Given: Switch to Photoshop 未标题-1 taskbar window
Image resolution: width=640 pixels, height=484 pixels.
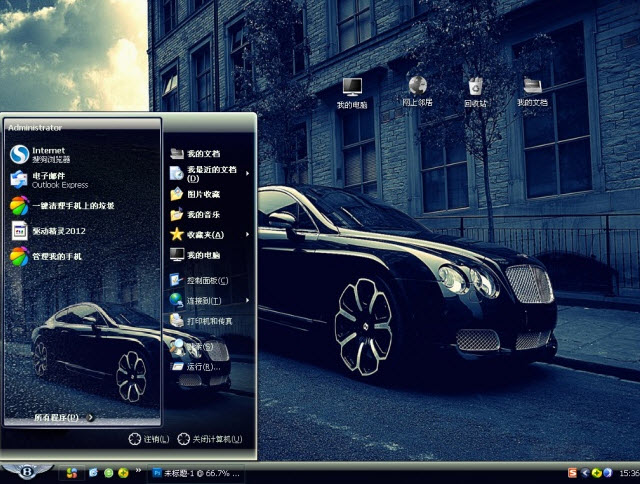Looking at the screenshot, I should click(x=194, y=472).
